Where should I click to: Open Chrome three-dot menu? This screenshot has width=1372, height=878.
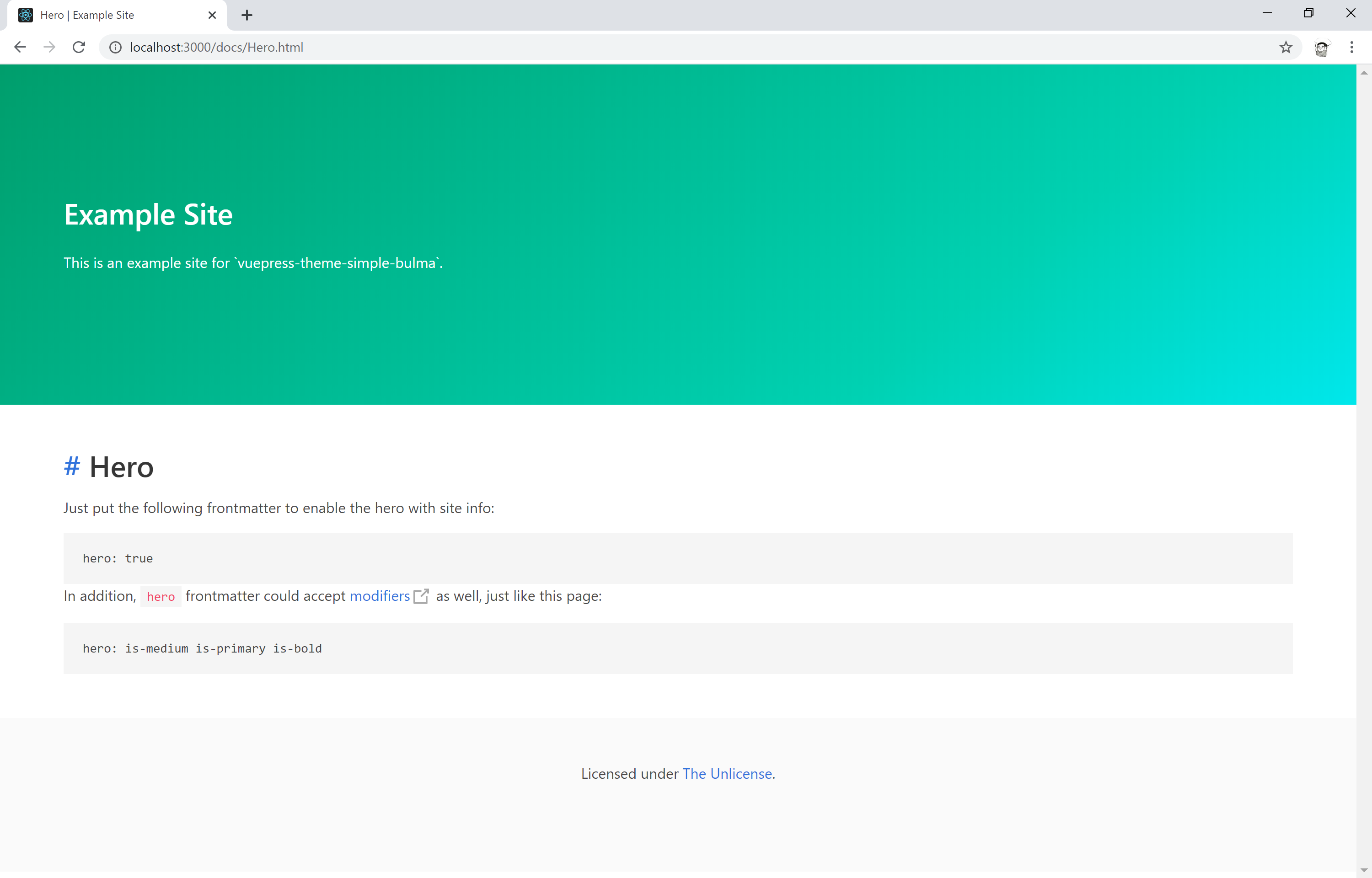1351,47
